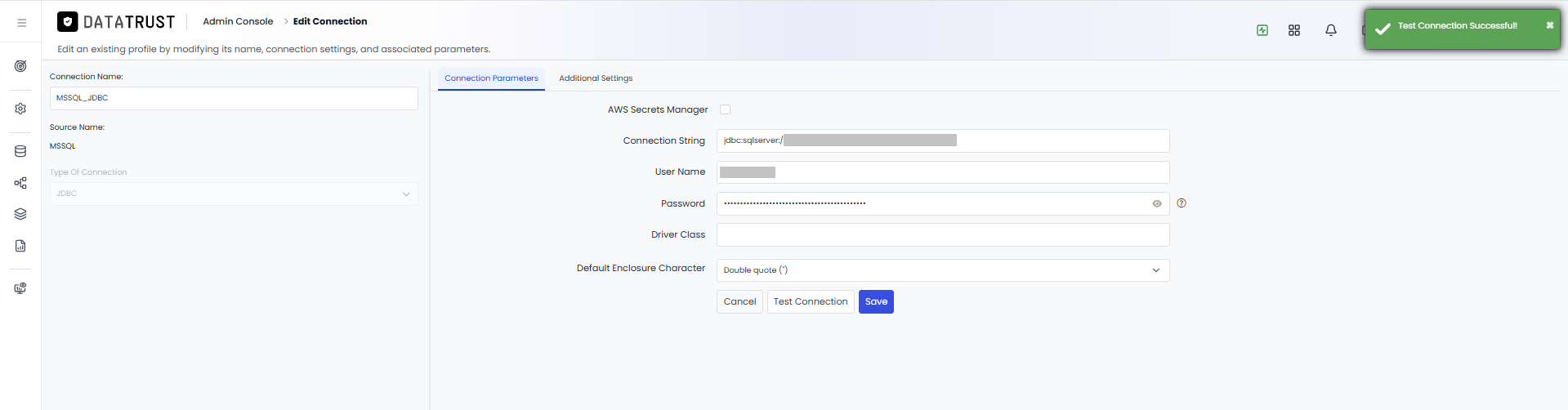Open the Type Of Connection JDBC dropdown
This screenshot has height=410, width=1568.
pyautogui.click(x=234, y=194)
